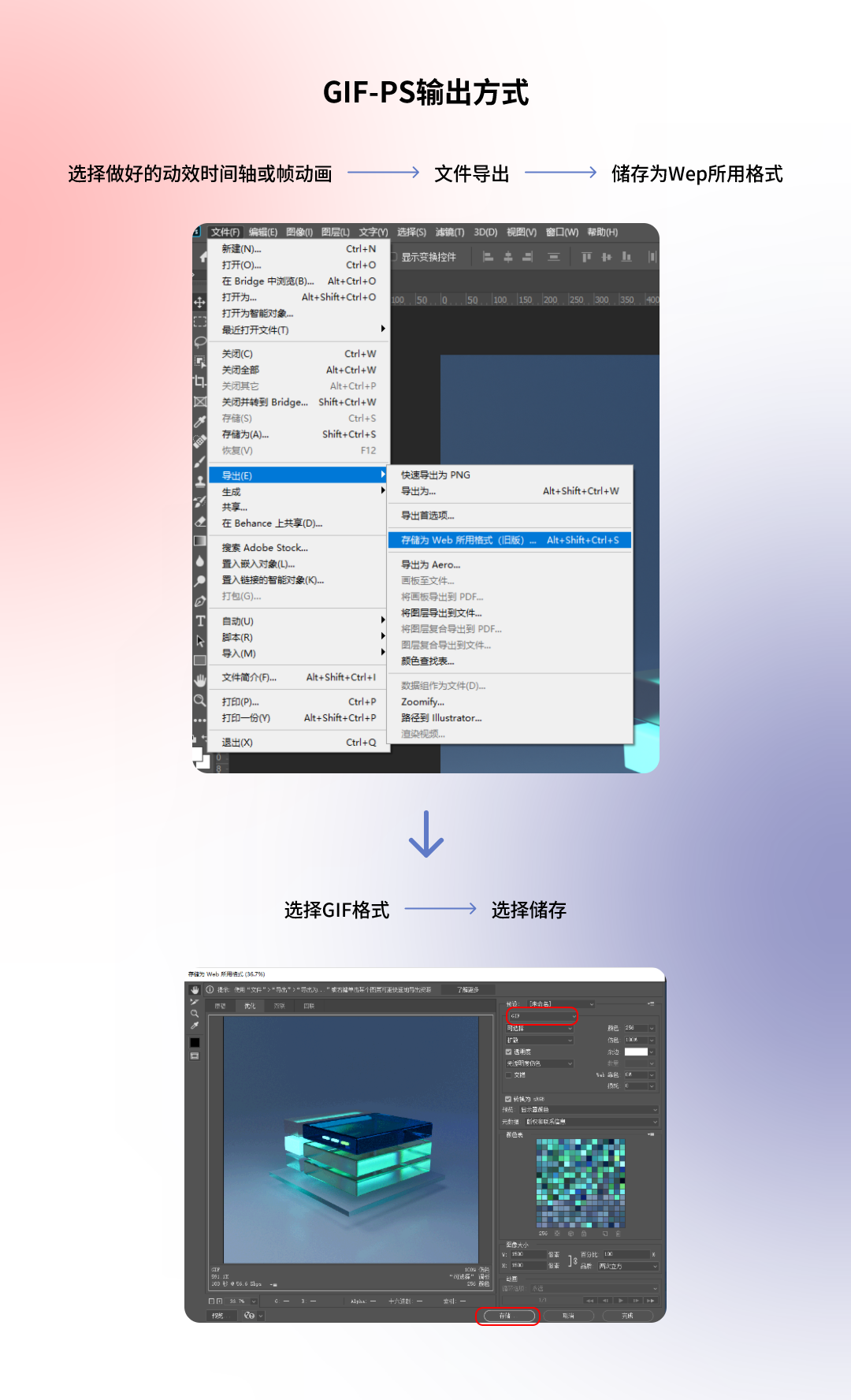This screenshot has width=851, height=1400.
Task: Click the animation play button
Action: tap(621, 1301)
